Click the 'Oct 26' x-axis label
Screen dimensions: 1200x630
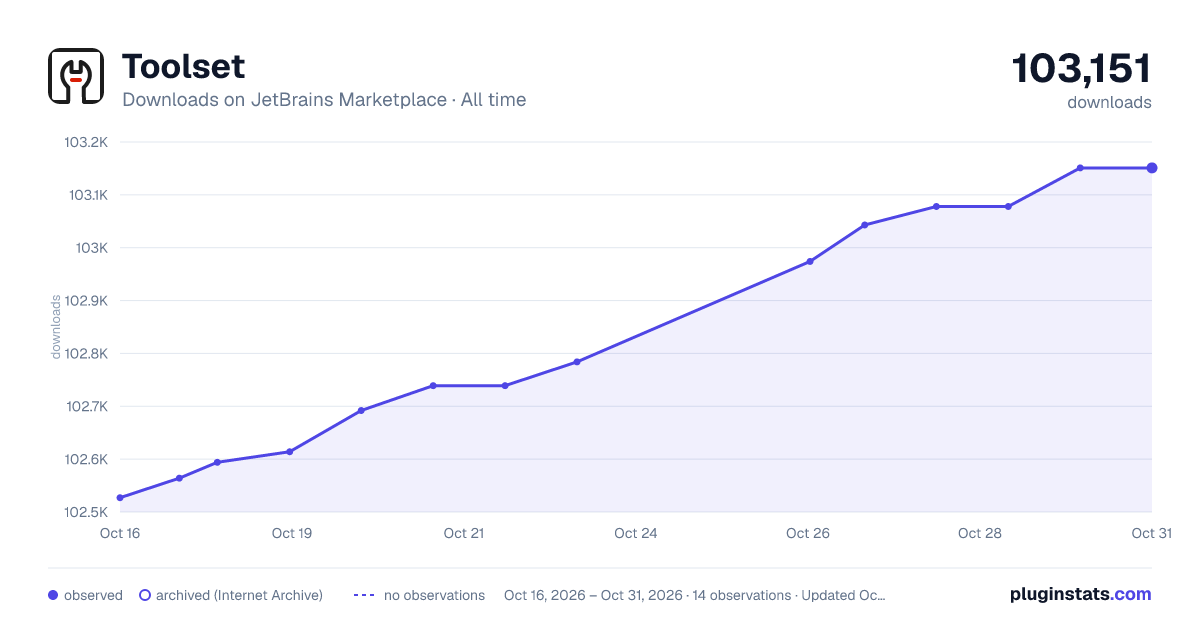[x=808, y=533]
